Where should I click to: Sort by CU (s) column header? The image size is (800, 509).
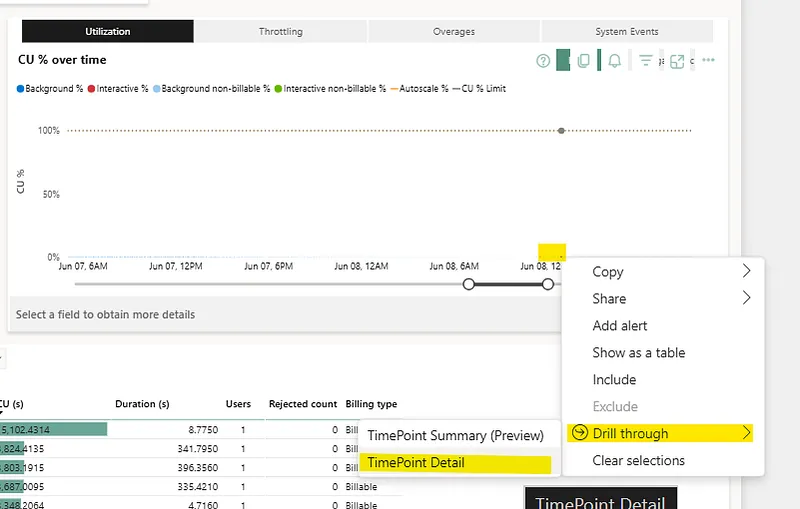(x=12, y=404)
